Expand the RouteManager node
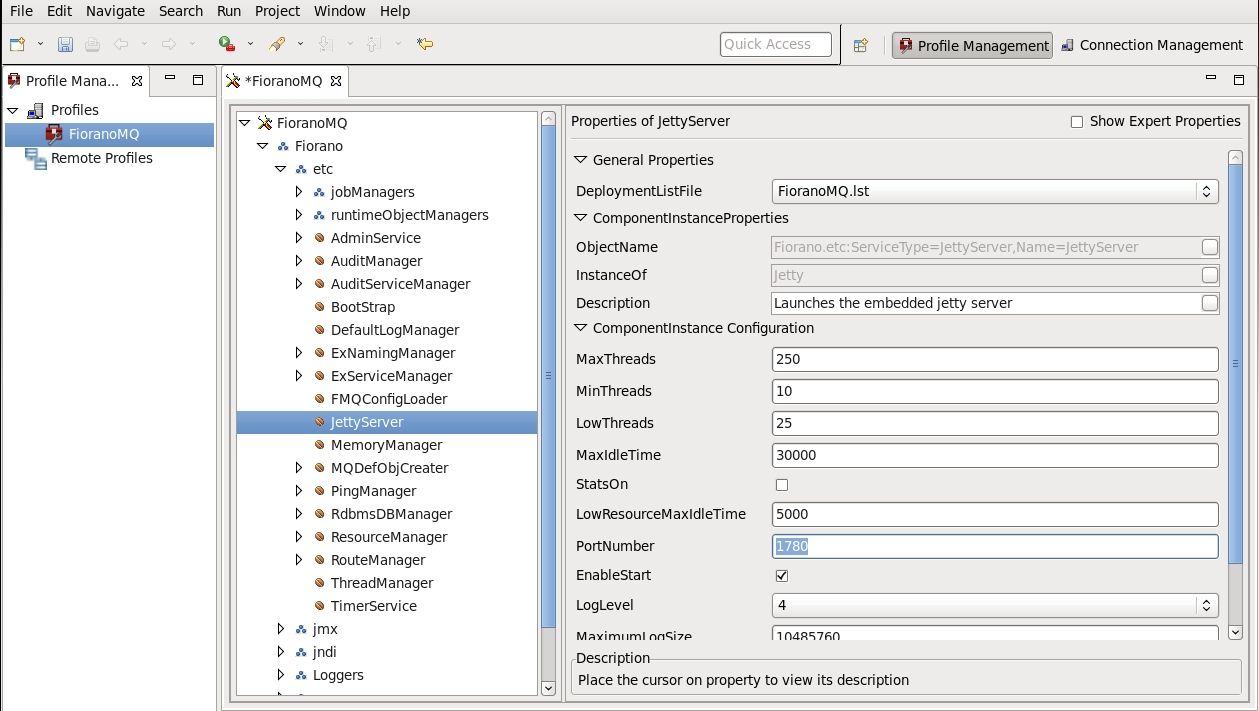Screen dimensions: 1259x711 pos(299,560)
